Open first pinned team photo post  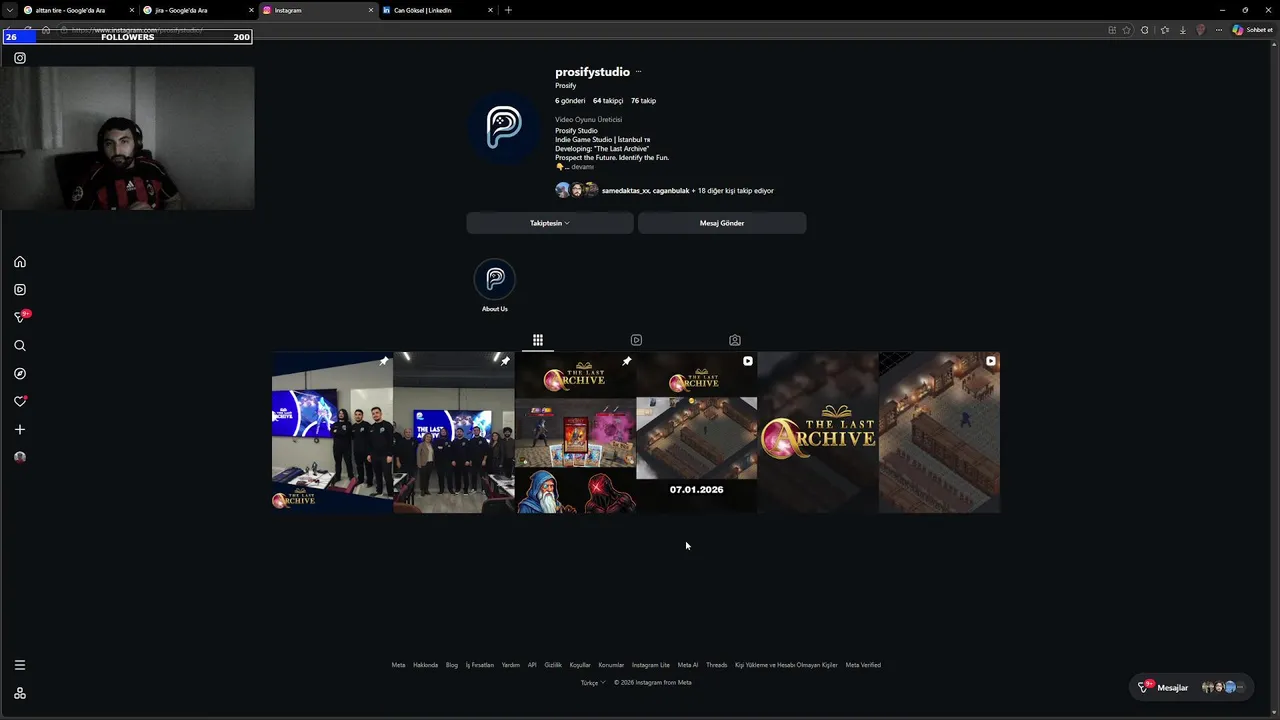click(x=332, y=432)
